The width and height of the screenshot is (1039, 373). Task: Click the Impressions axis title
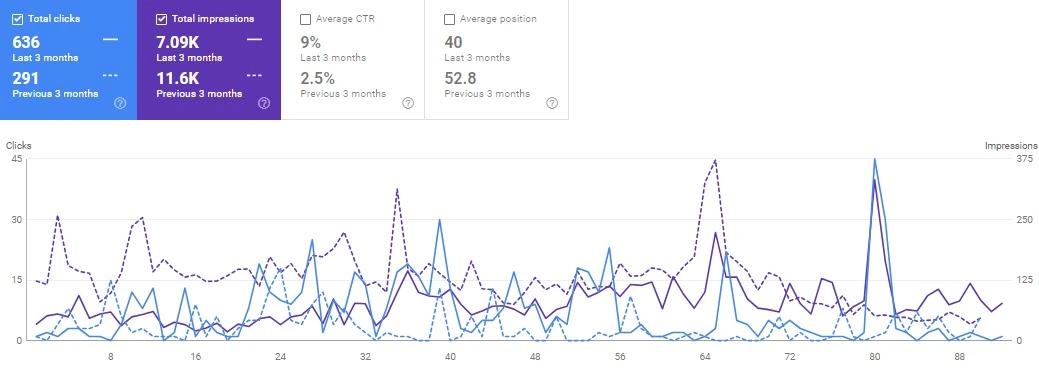tap(1011, 146)
